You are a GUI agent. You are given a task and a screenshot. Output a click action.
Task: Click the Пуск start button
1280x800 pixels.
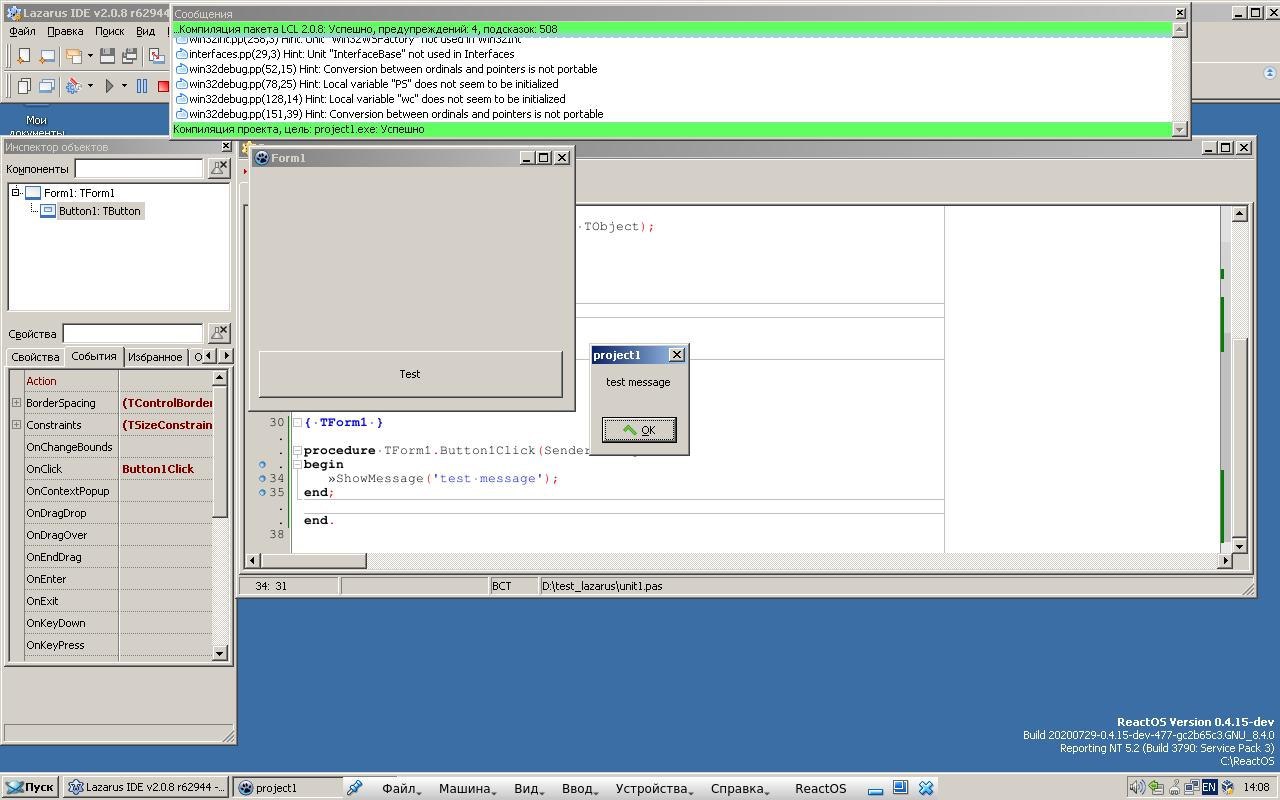pyautogui.click(x=30, y=788)
